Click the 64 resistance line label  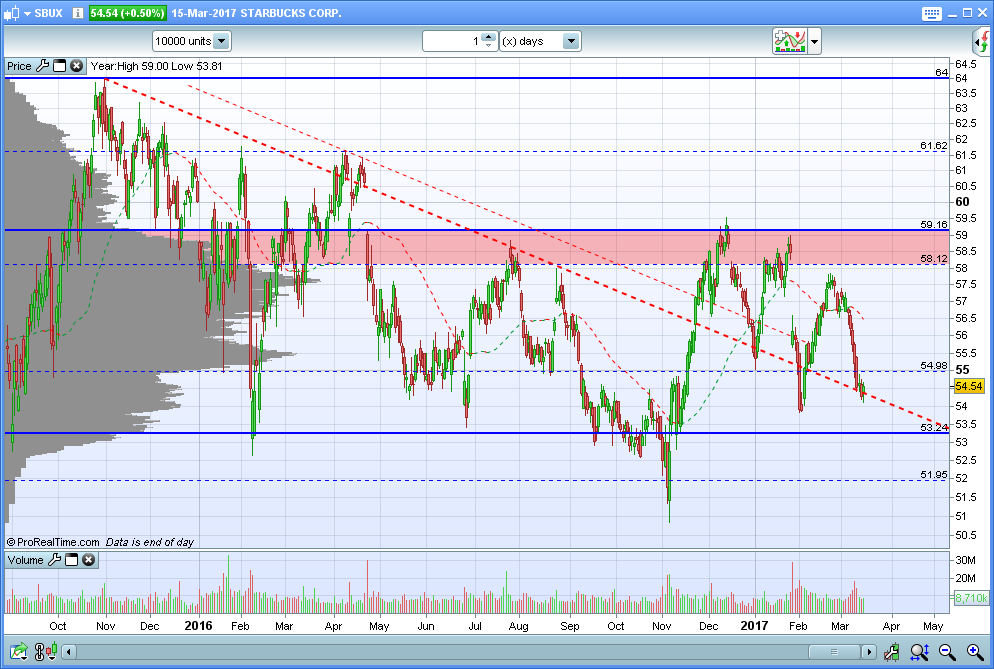click(x=941, y=72)
